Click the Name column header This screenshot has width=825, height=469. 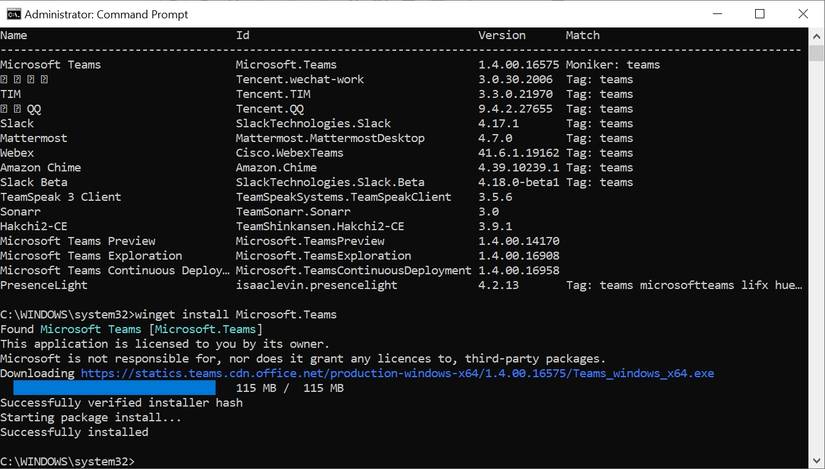click(14, 35)
